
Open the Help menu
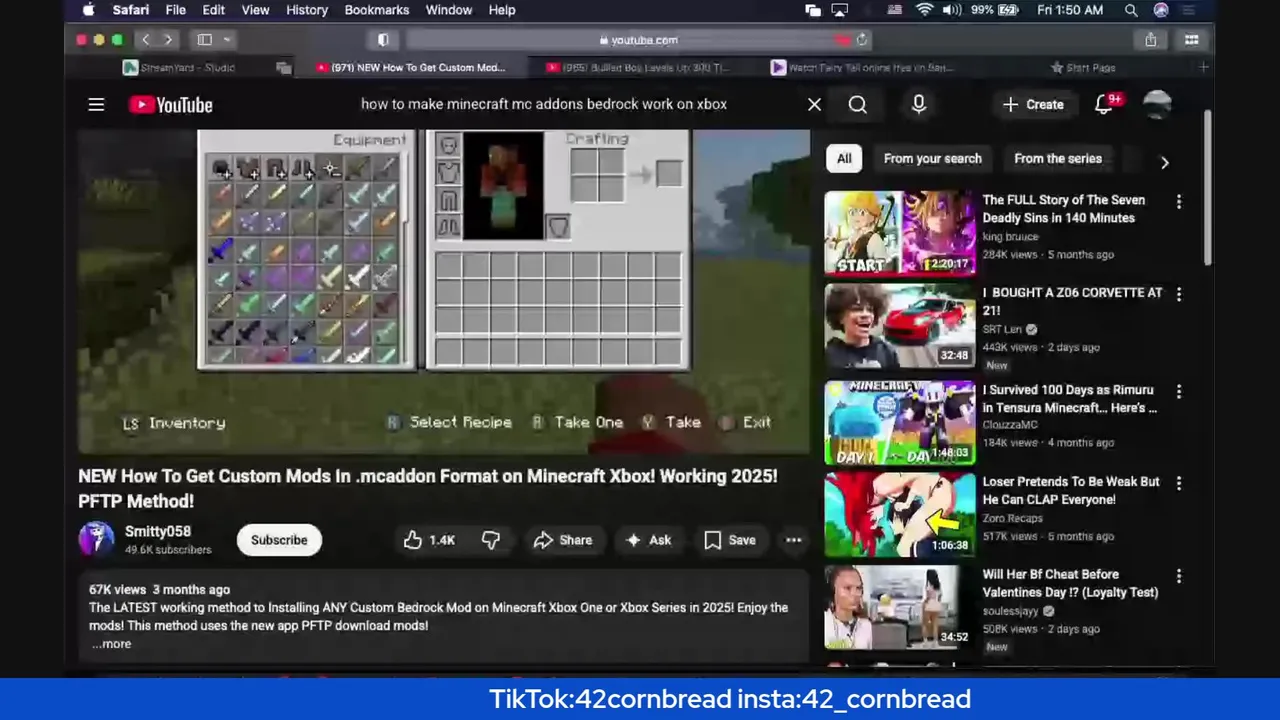click(x=502, y=10)
